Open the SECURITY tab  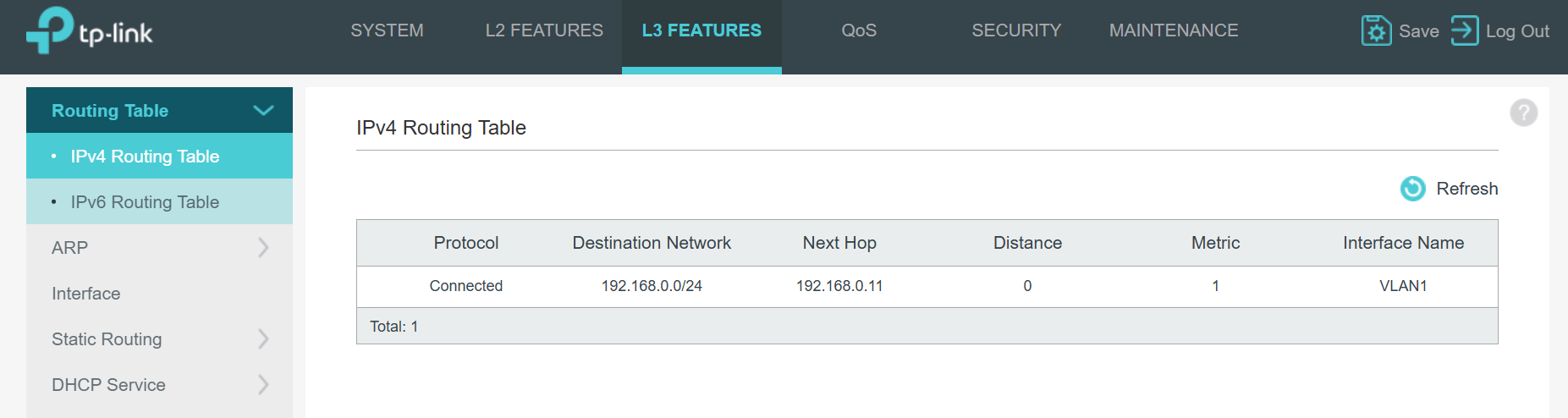[1016, 30]
